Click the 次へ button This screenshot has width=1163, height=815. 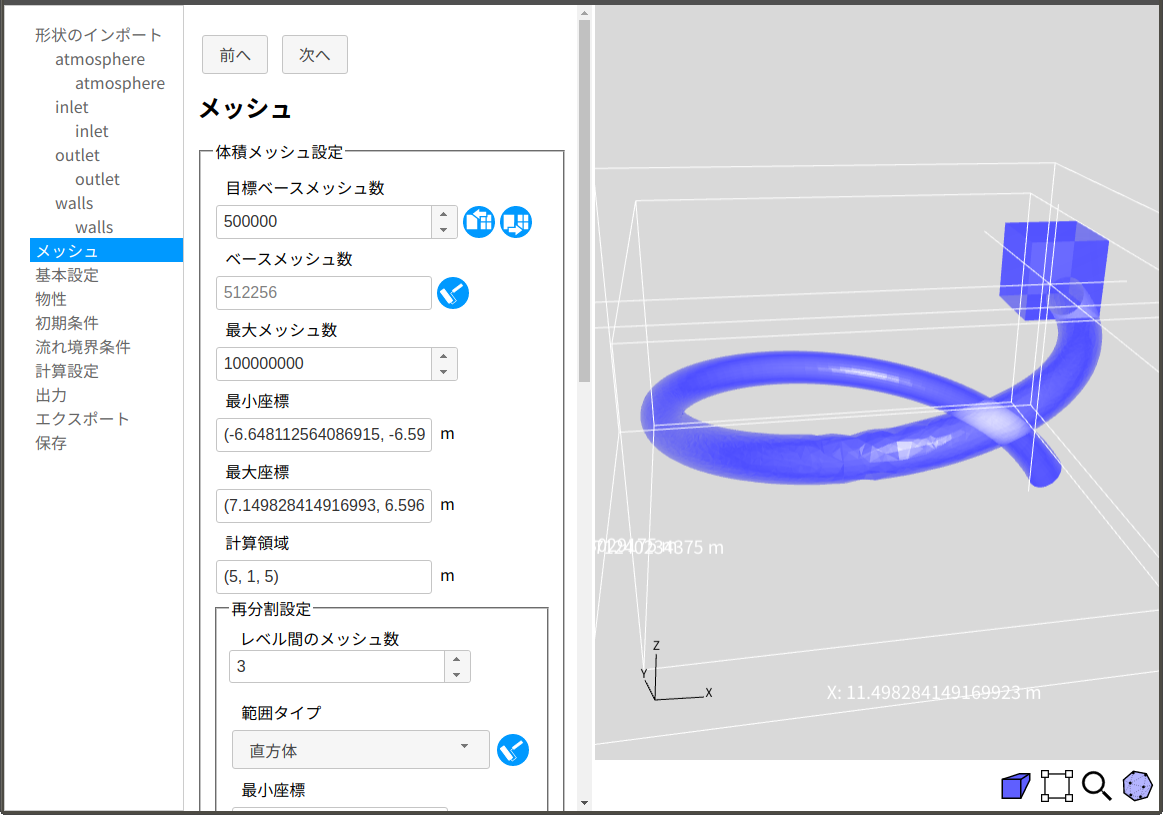(314, 55)
